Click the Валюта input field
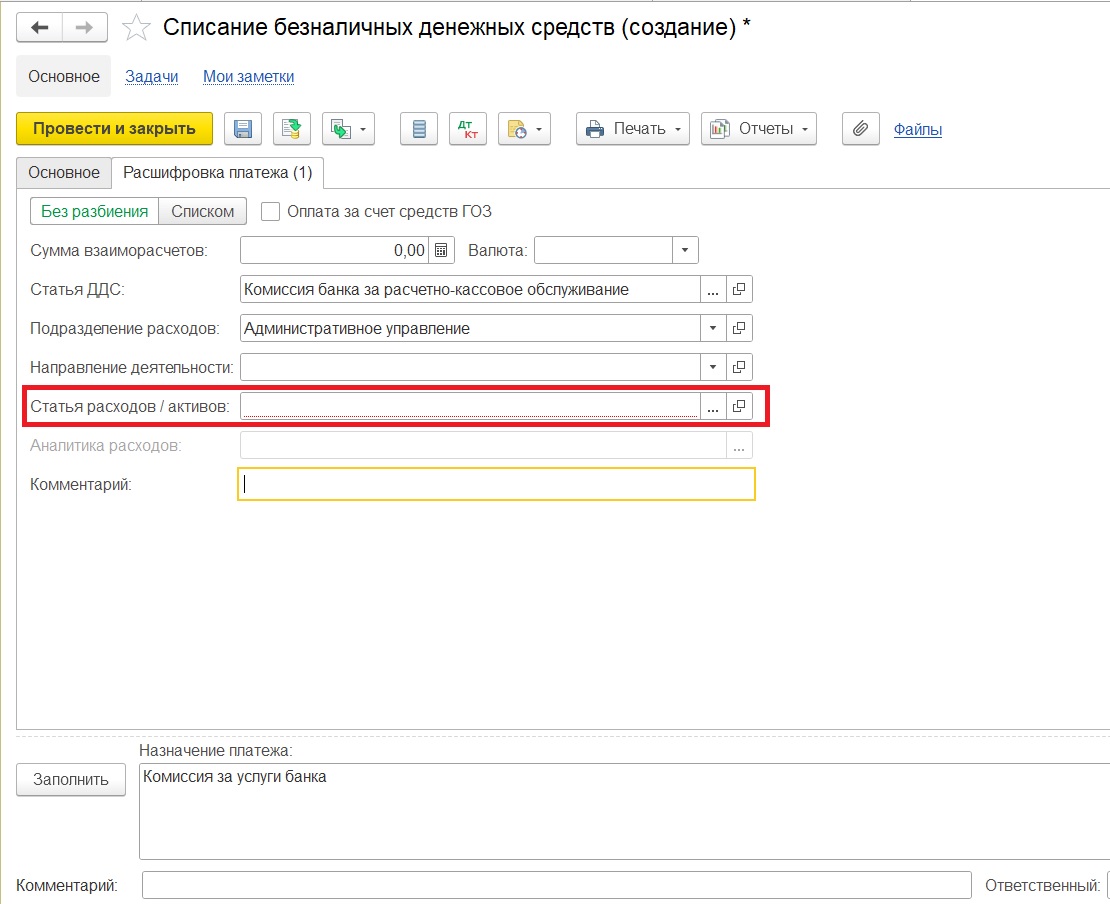Viewport: 1110px width, 904px height. click(603, 251)
